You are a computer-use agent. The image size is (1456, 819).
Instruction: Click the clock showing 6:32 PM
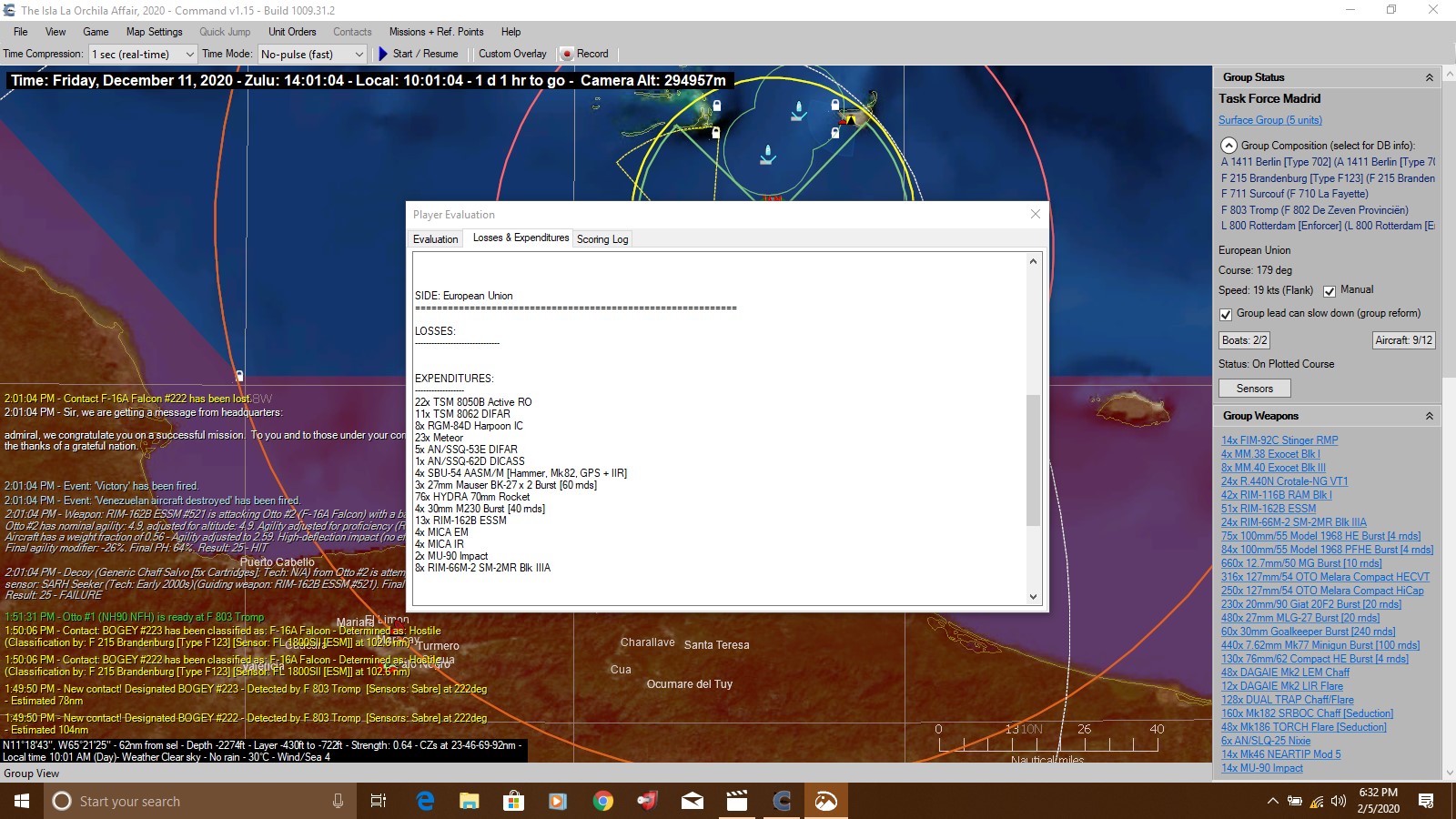pyautogui.click(x=1378, y=793)
